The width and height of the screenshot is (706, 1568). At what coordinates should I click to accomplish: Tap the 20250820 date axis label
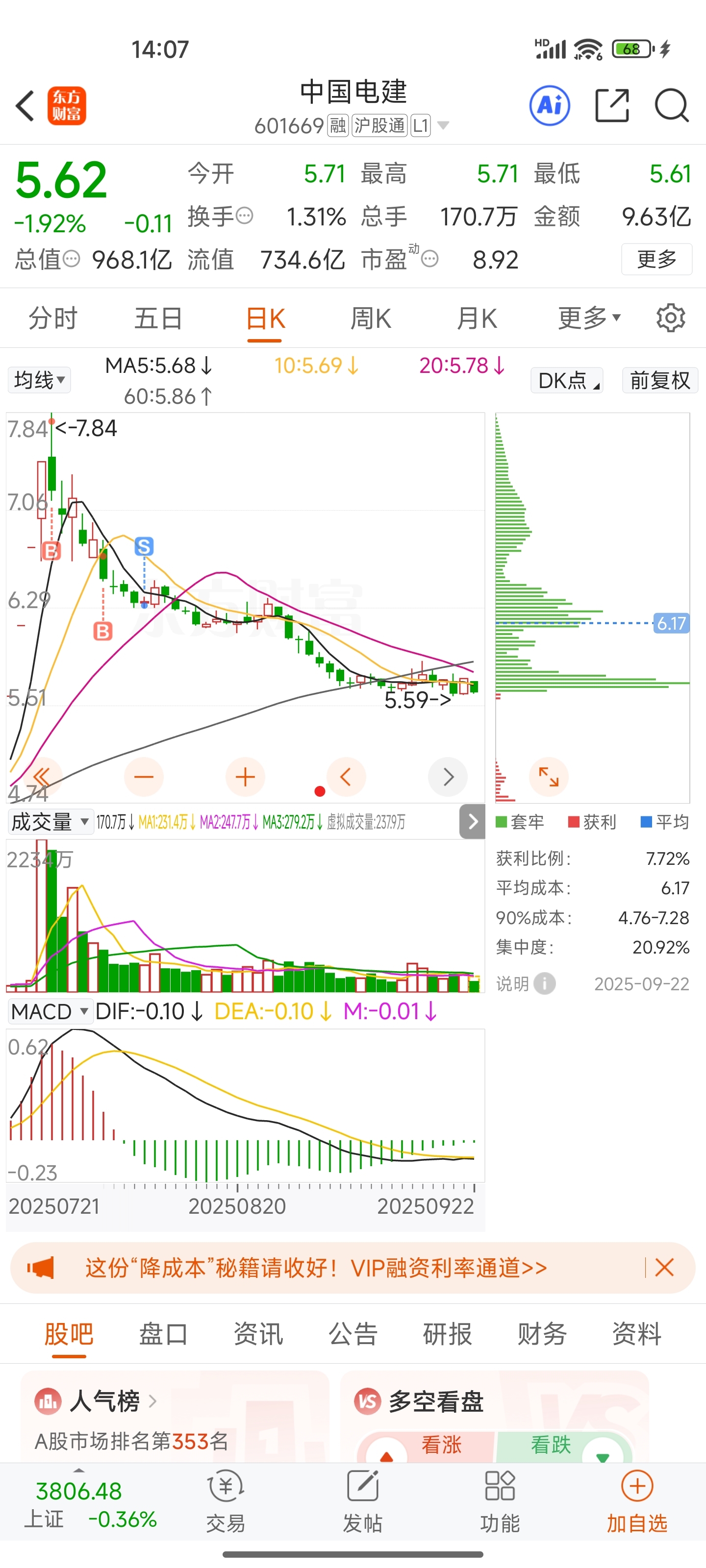click(237, 1205)
